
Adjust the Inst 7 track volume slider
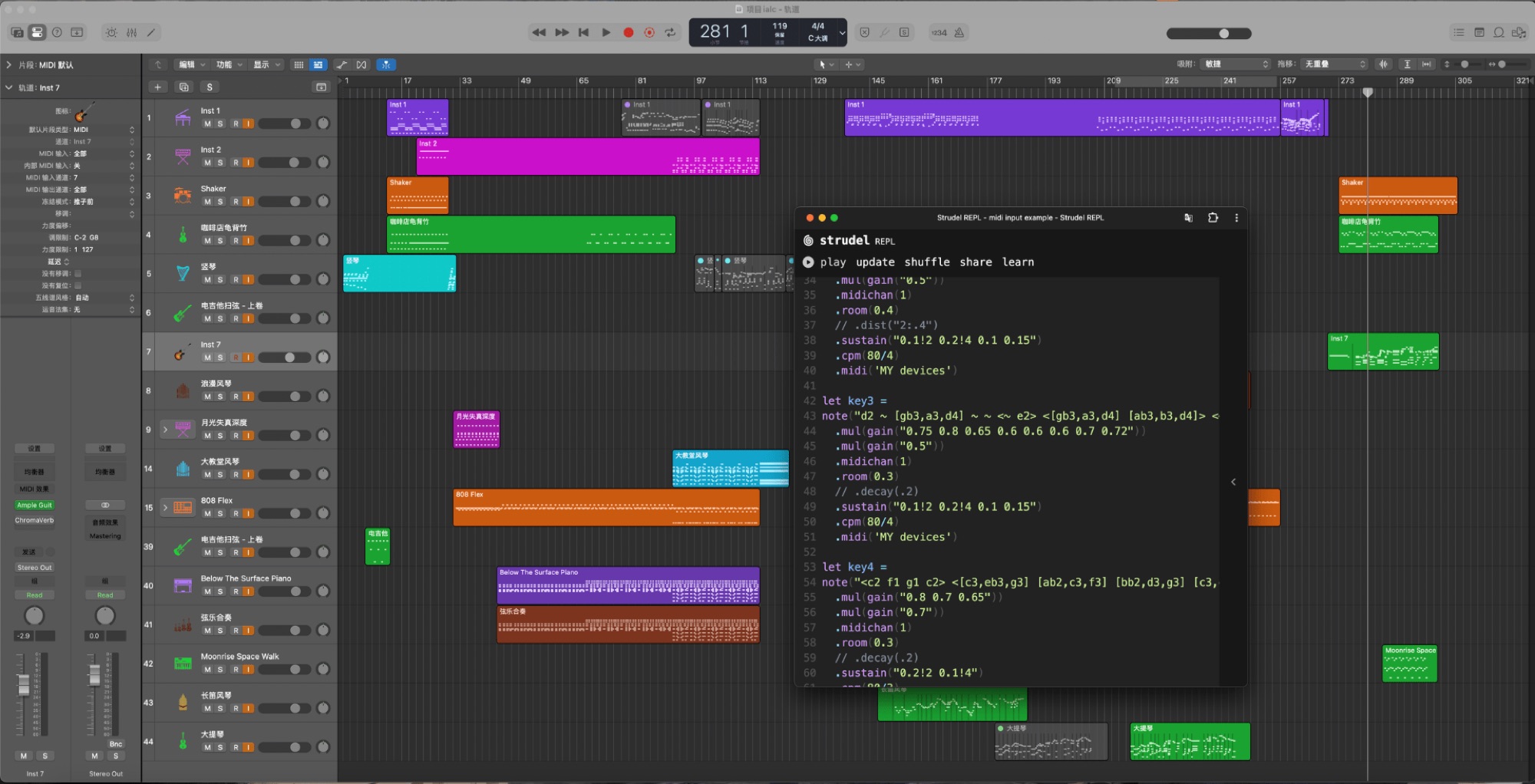285,357
